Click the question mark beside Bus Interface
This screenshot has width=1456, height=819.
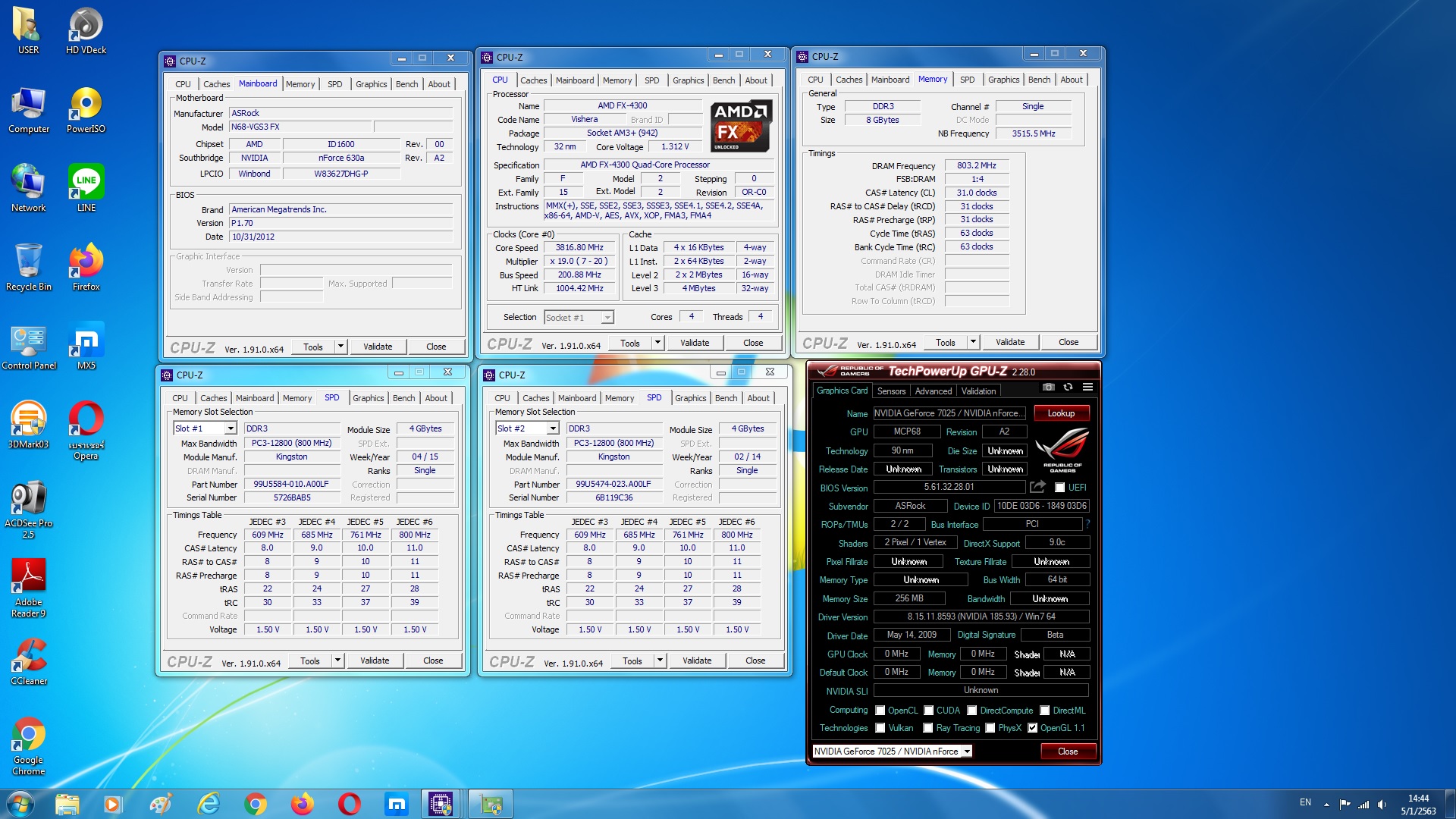1087,524
